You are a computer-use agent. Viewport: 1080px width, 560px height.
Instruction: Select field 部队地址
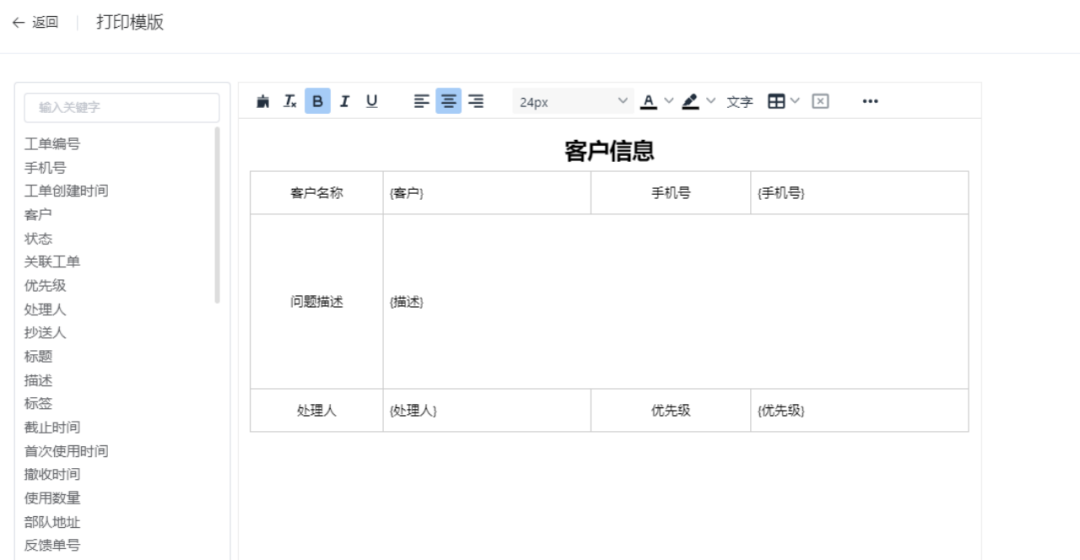[x=52, y=522]
